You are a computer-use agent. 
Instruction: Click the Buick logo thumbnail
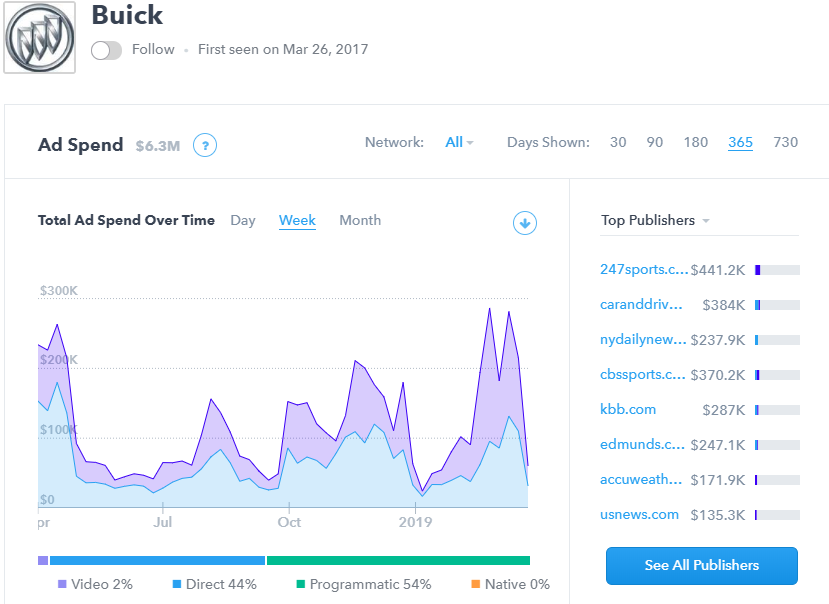(x=40, y=39)
